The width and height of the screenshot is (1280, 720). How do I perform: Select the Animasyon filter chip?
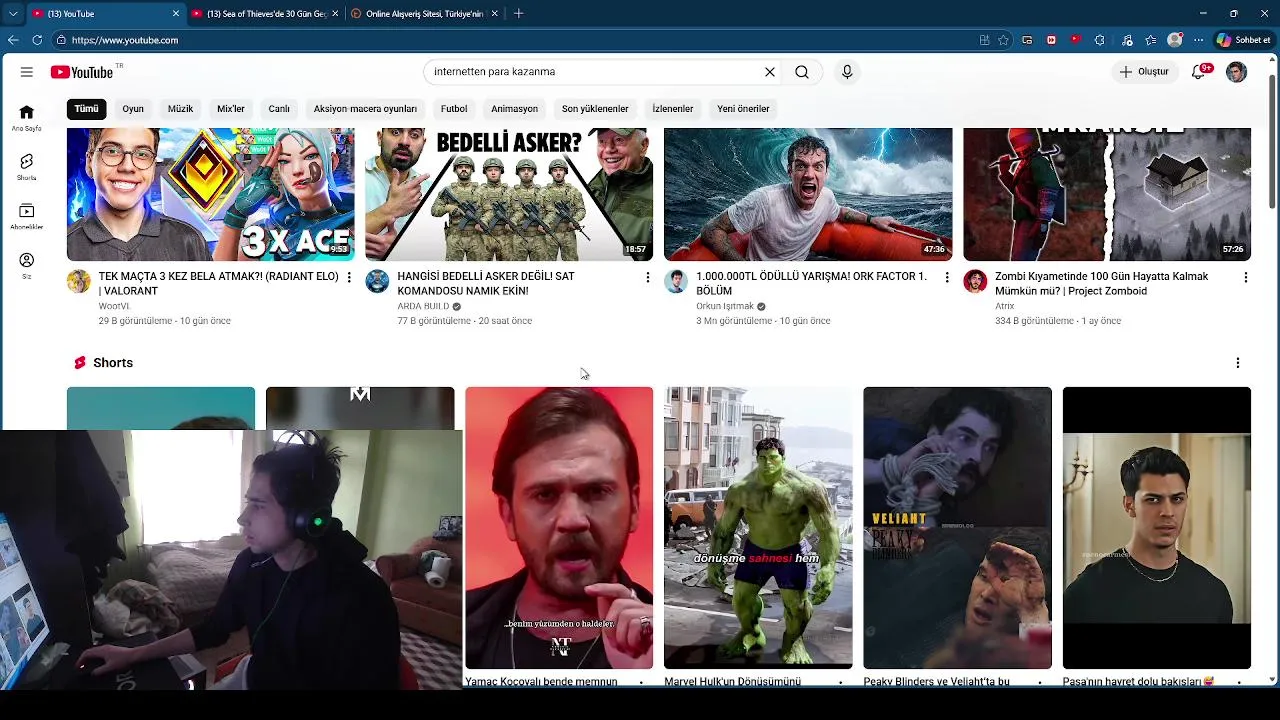click(514, 109)
